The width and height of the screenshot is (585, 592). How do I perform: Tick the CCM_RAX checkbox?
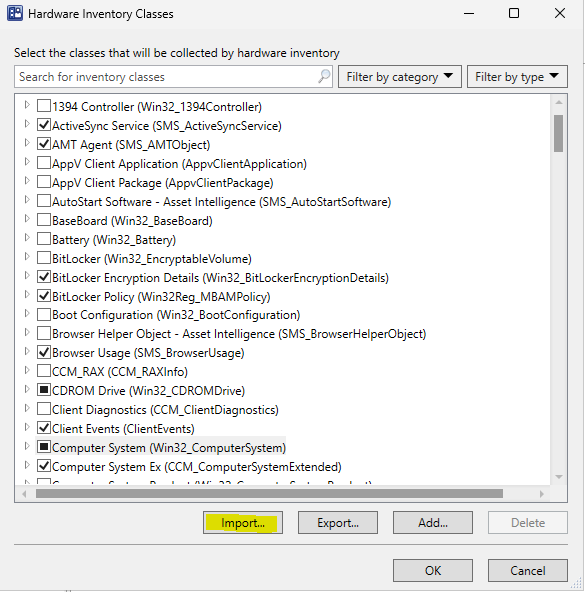point(44,371)
